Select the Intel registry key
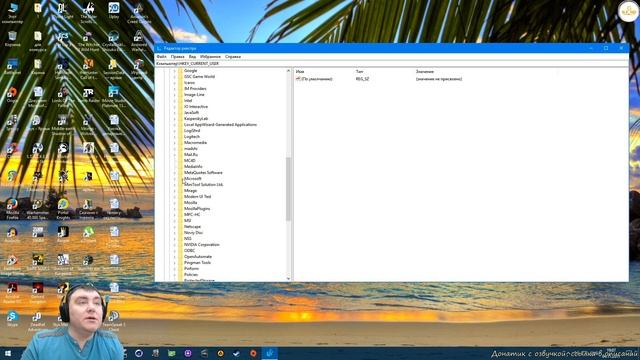The height and width of the screenshot is (360, 640). click(x=188, y=100)
